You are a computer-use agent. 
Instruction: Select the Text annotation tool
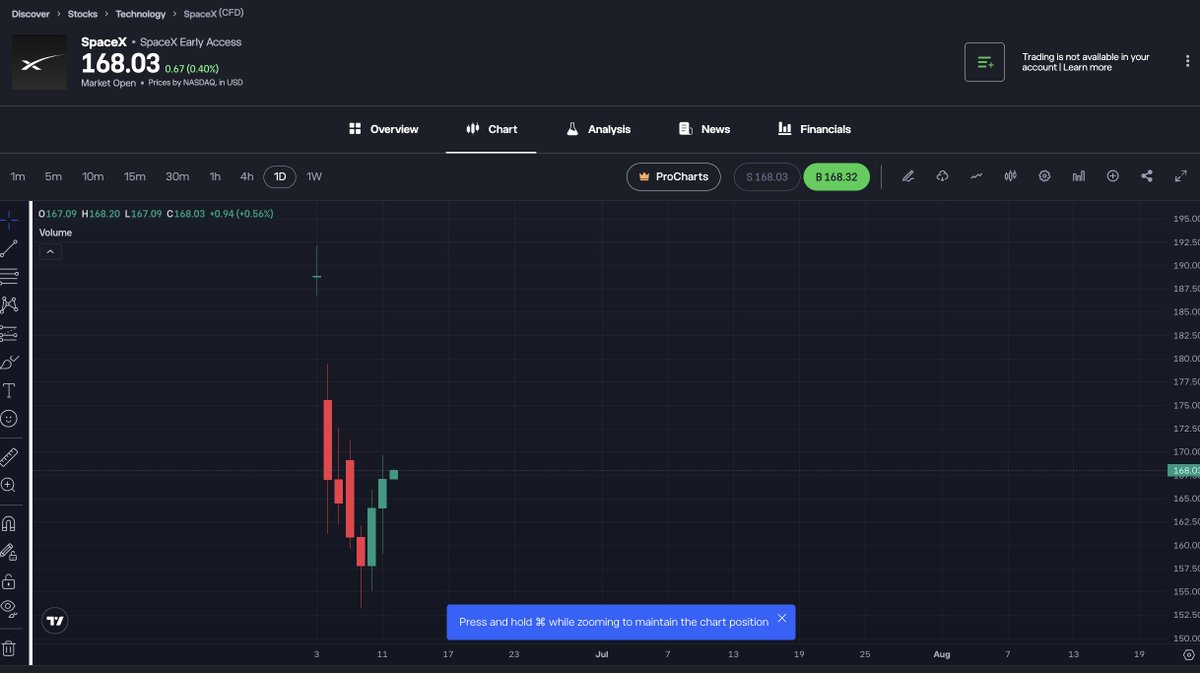(9, 390)
